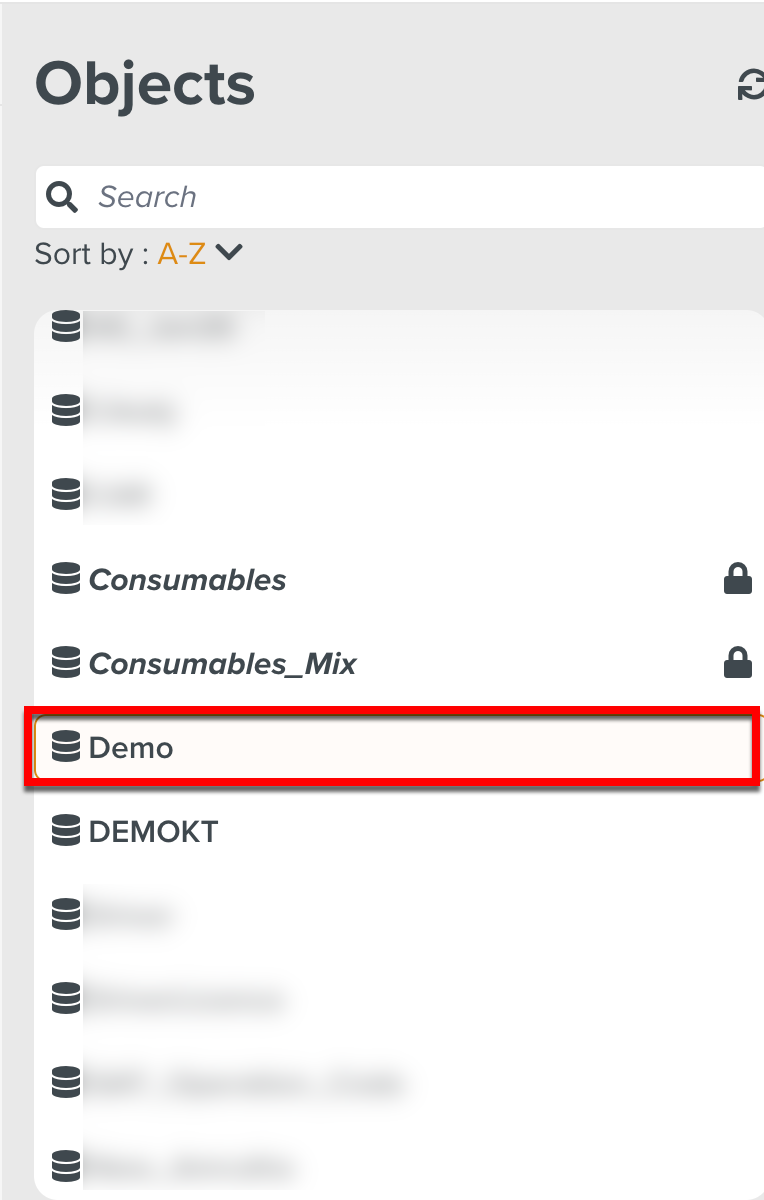Open the Consumables_Mix object name
This screenshot has width=764, height=1200.
point(223,664)
